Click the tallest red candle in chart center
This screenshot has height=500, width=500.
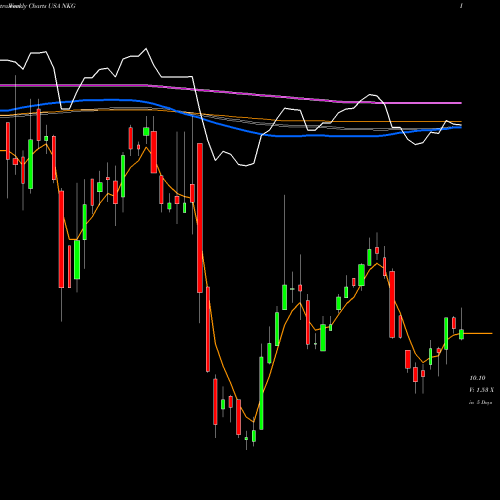pos(200,218)
